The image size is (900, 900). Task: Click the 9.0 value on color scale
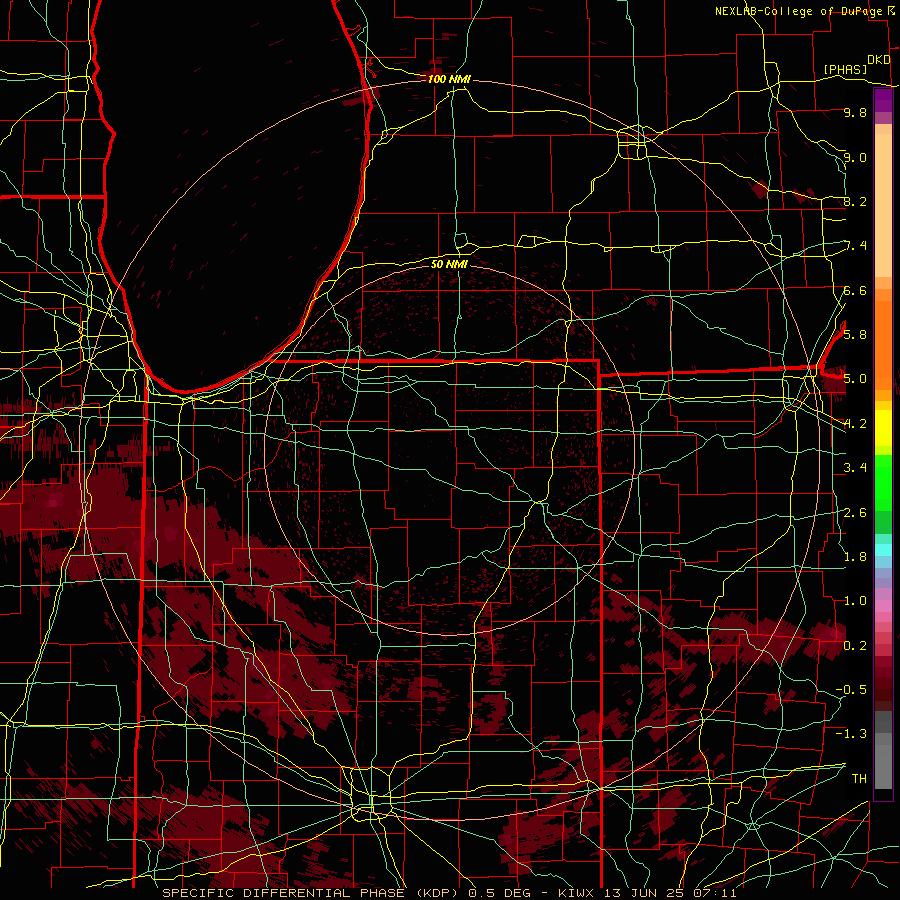pos(855,157)
